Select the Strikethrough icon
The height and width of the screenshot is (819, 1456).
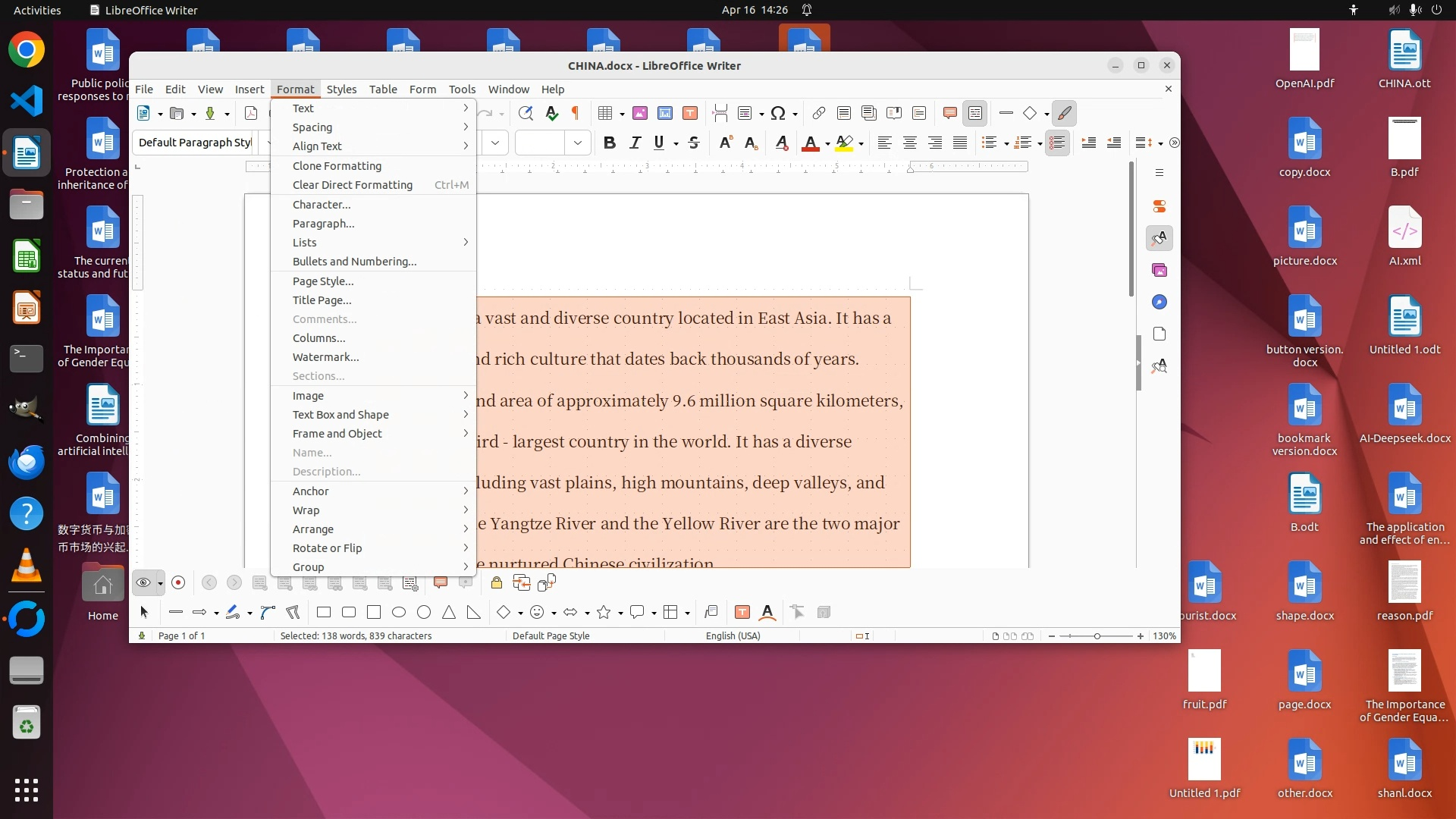pyautogui.click(x=693, y=143)
